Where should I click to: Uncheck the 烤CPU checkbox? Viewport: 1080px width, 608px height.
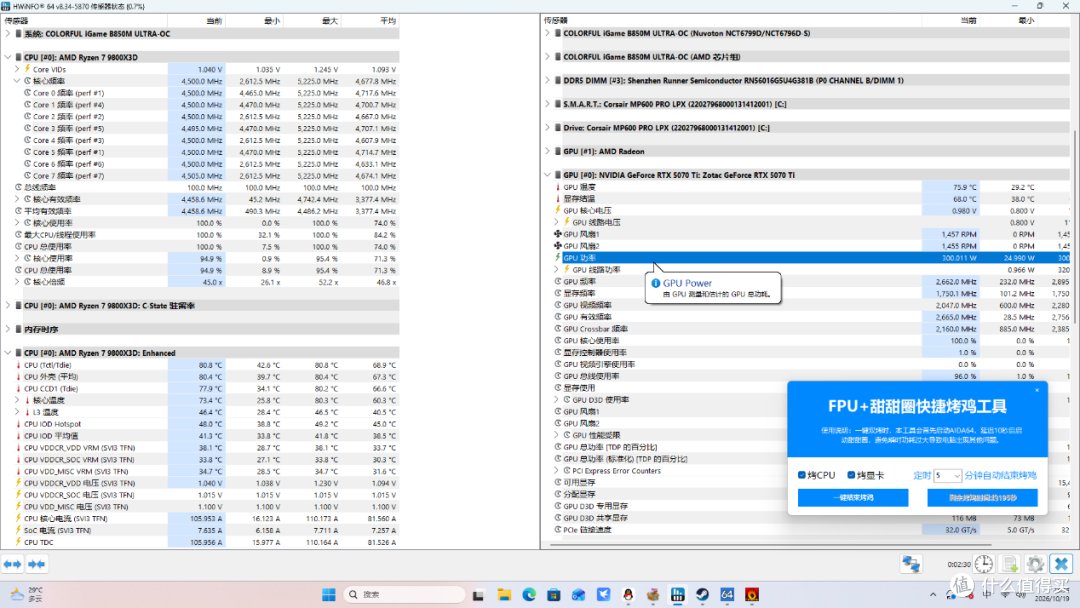[x=802, y=475]
